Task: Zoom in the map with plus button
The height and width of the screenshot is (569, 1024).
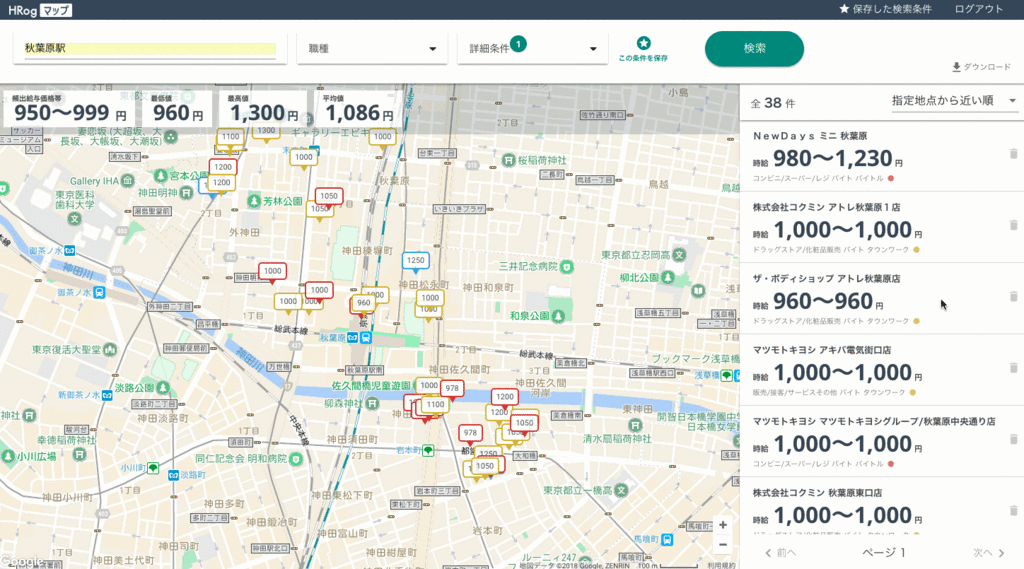Action: (723, 525)
